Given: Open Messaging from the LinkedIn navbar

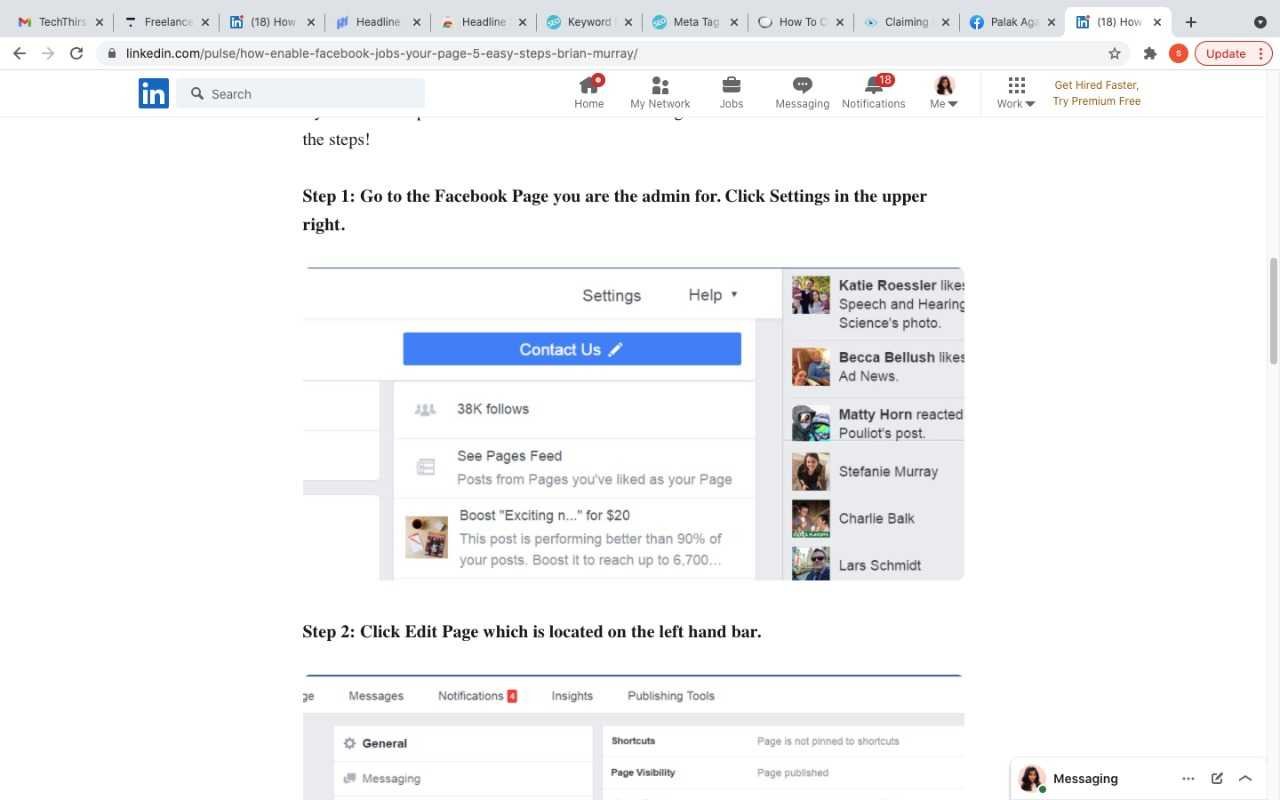Looking at the screenshot, I should (x=802, y=92).
